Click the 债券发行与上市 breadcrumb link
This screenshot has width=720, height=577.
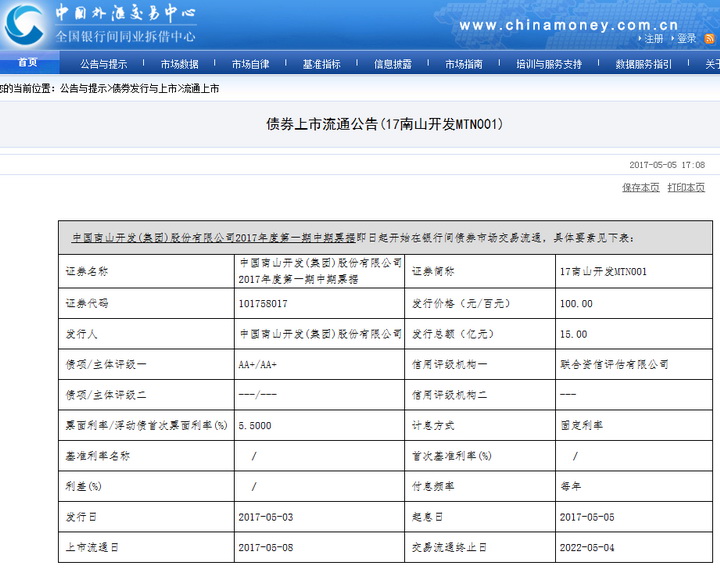(144, 88)
